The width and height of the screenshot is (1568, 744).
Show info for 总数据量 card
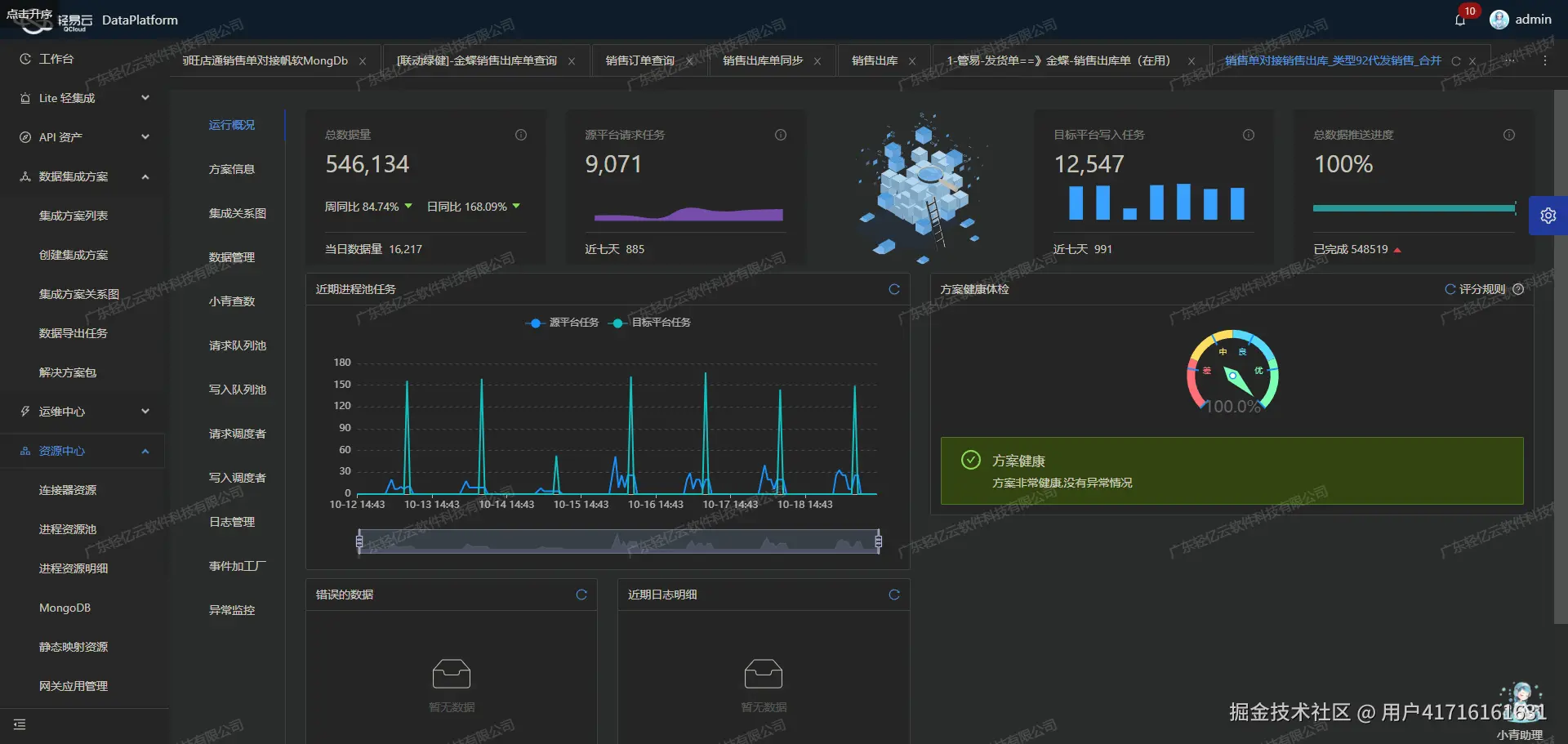pyautogui.click(x=521, y=135)
